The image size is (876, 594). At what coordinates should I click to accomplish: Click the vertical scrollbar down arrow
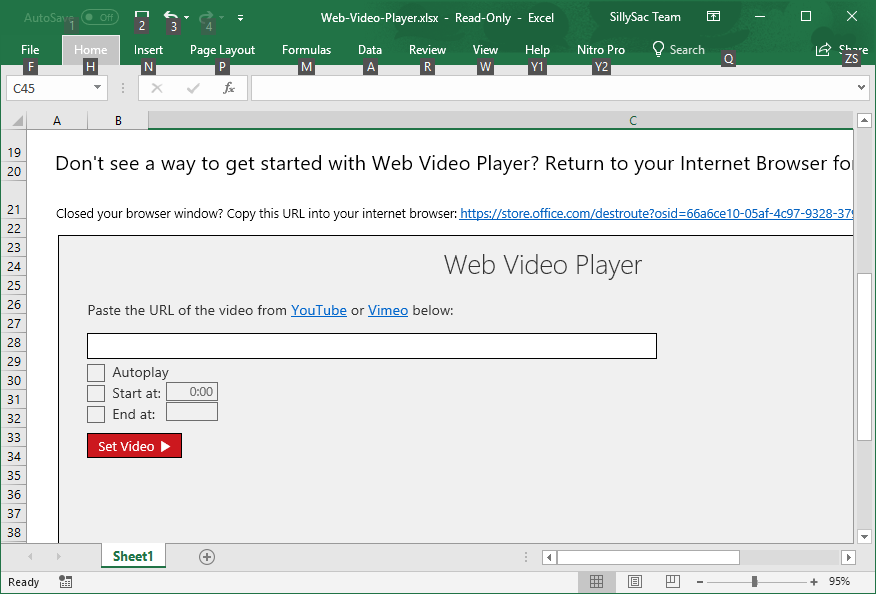point(864,536)
